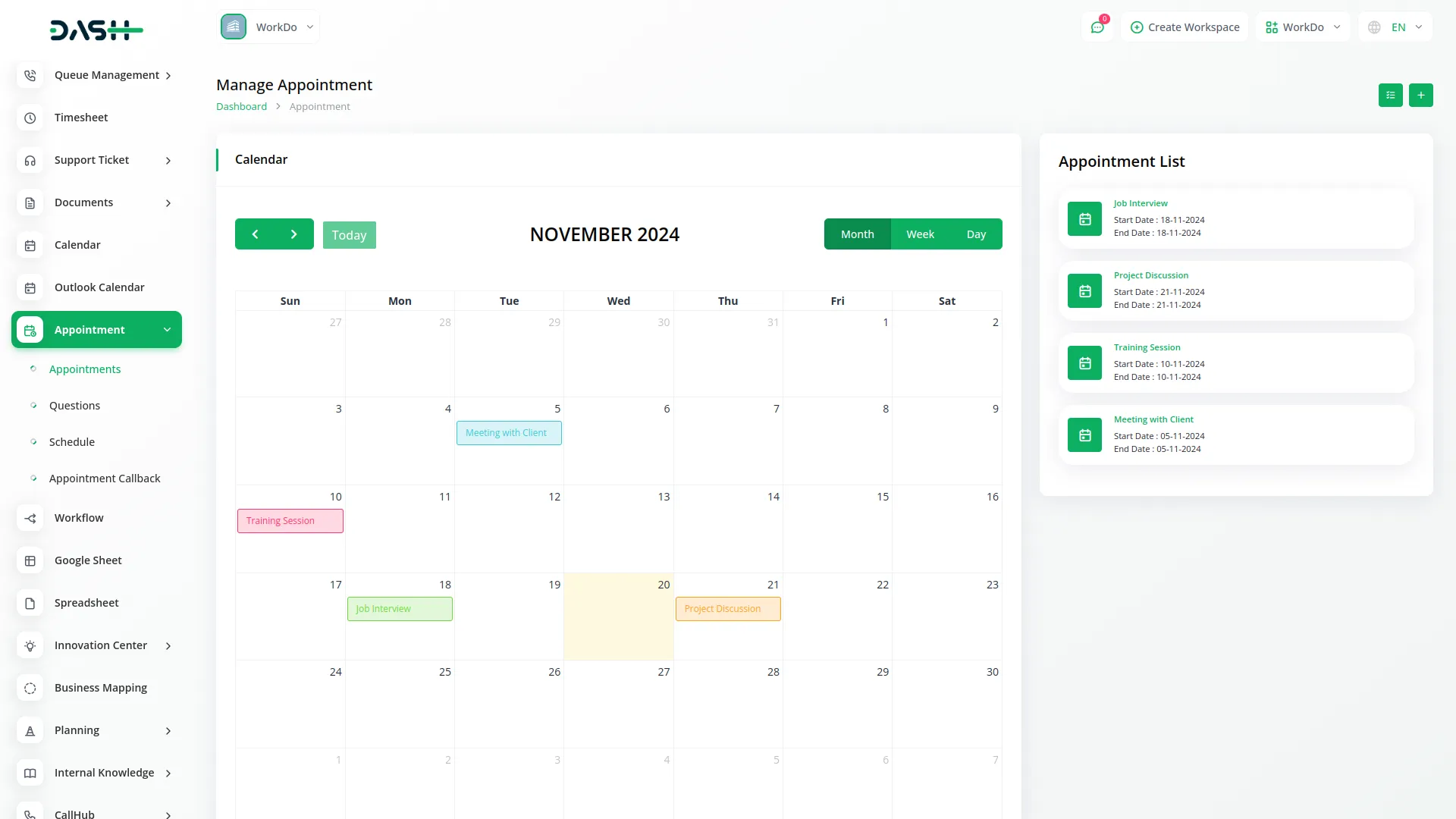Click the chat messages notification icon

1097,27
